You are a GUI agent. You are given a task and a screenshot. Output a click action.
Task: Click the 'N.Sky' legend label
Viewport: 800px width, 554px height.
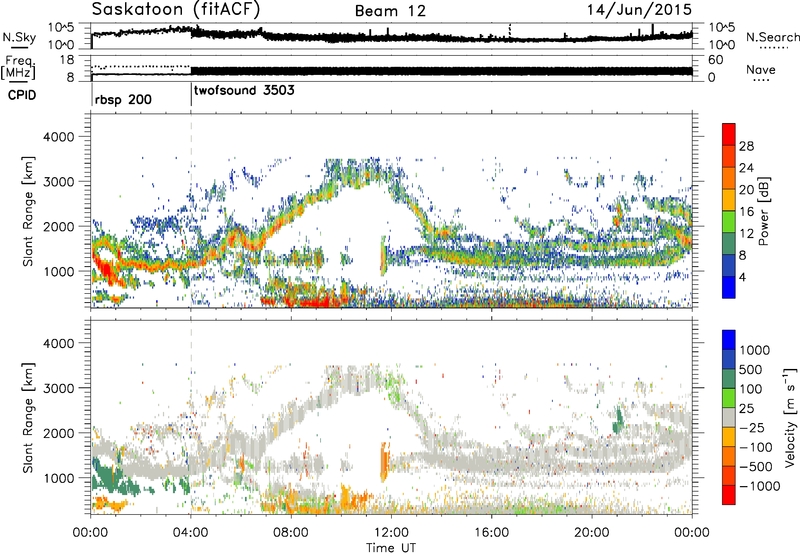[19, 37]
